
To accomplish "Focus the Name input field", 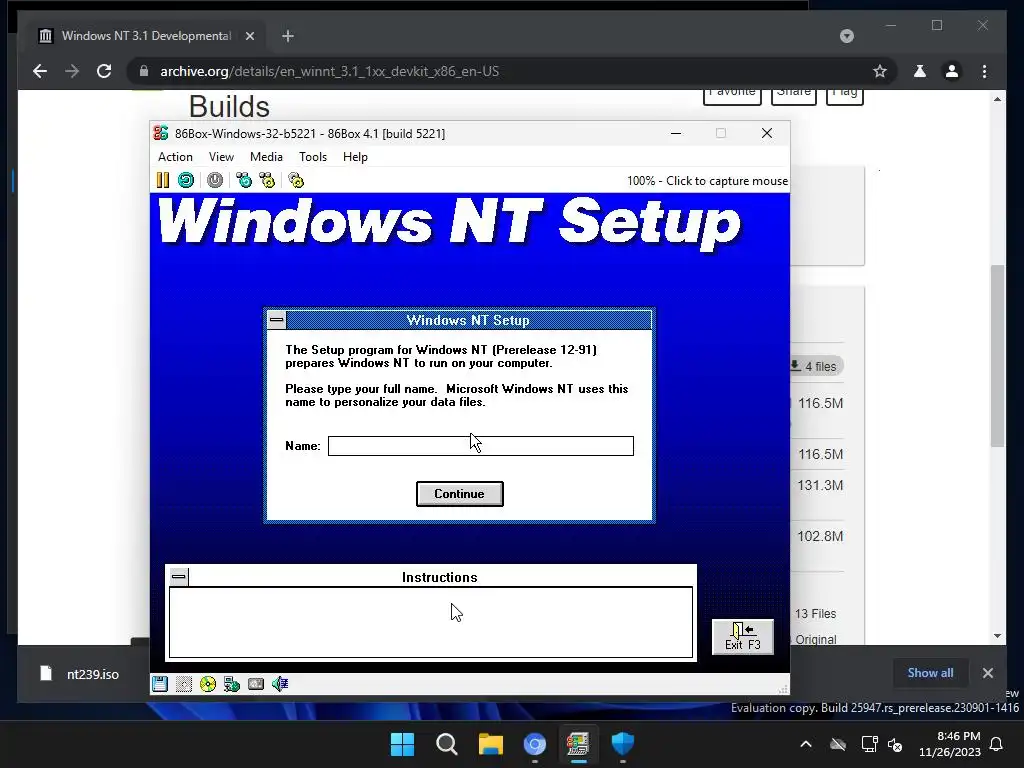I will tap(481, 446).
